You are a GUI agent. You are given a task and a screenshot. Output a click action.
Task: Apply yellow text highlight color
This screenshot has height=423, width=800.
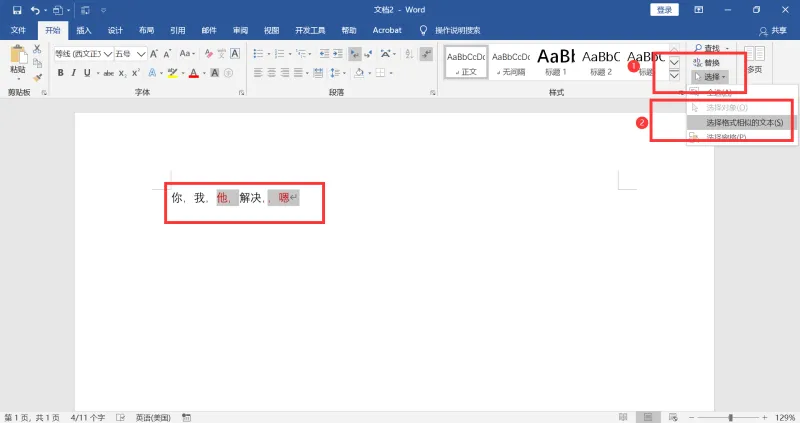(172, 73)
